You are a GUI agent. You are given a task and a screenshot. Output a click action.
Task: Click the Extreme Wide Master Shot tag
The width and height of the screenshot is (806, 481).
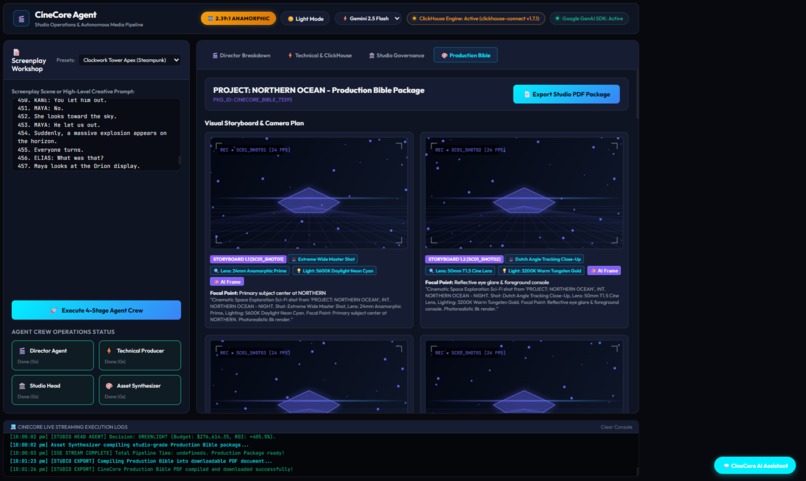pyautogui.click(x=323, y=259)
